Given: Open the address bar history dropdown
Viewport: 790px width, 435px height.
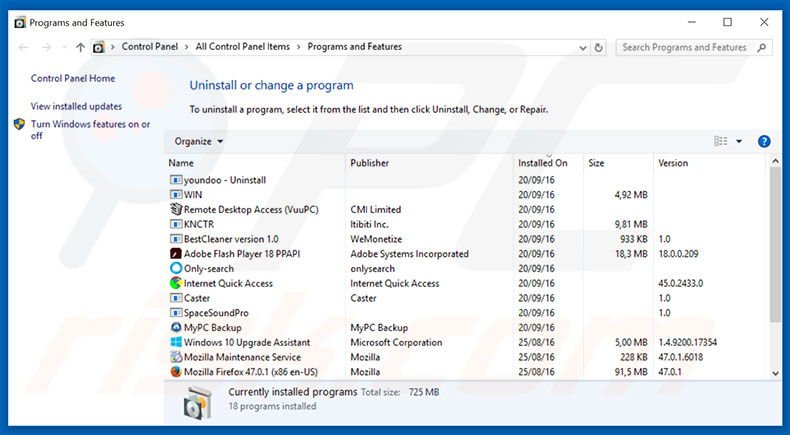Looking at the screenshot, I should tap(583, 48).
